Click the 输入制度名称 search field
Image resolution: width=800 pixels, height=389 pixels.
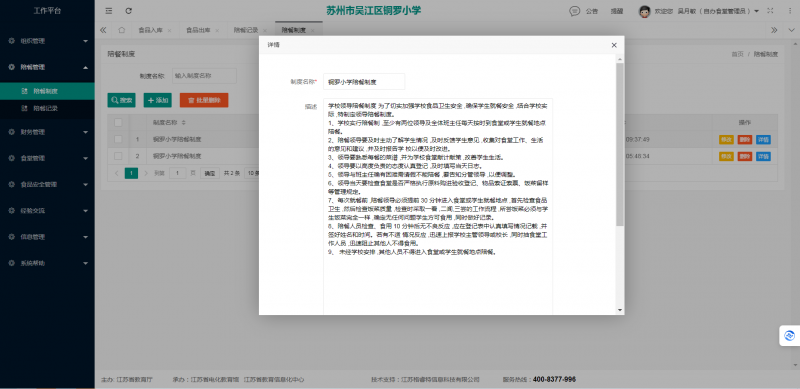coord(204,76)
